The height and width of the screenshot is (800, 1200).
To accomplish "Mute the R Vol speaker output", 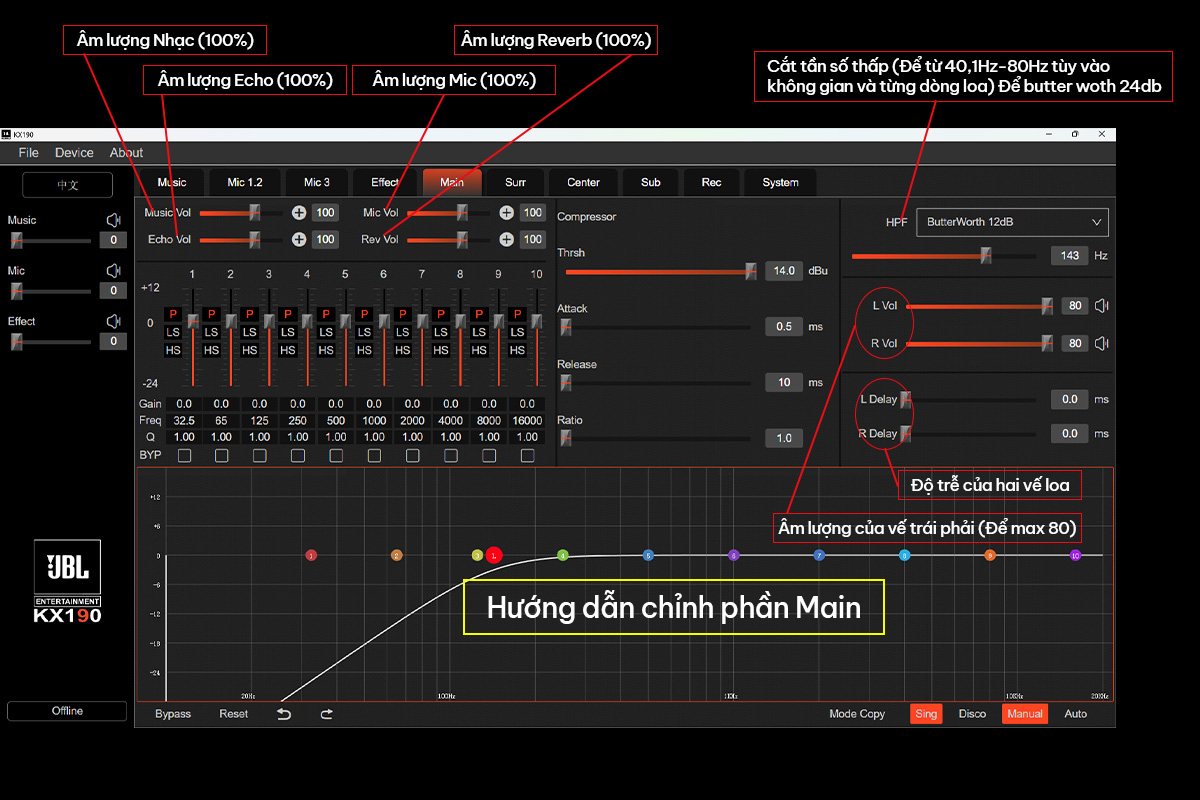I will [1102, 343].
